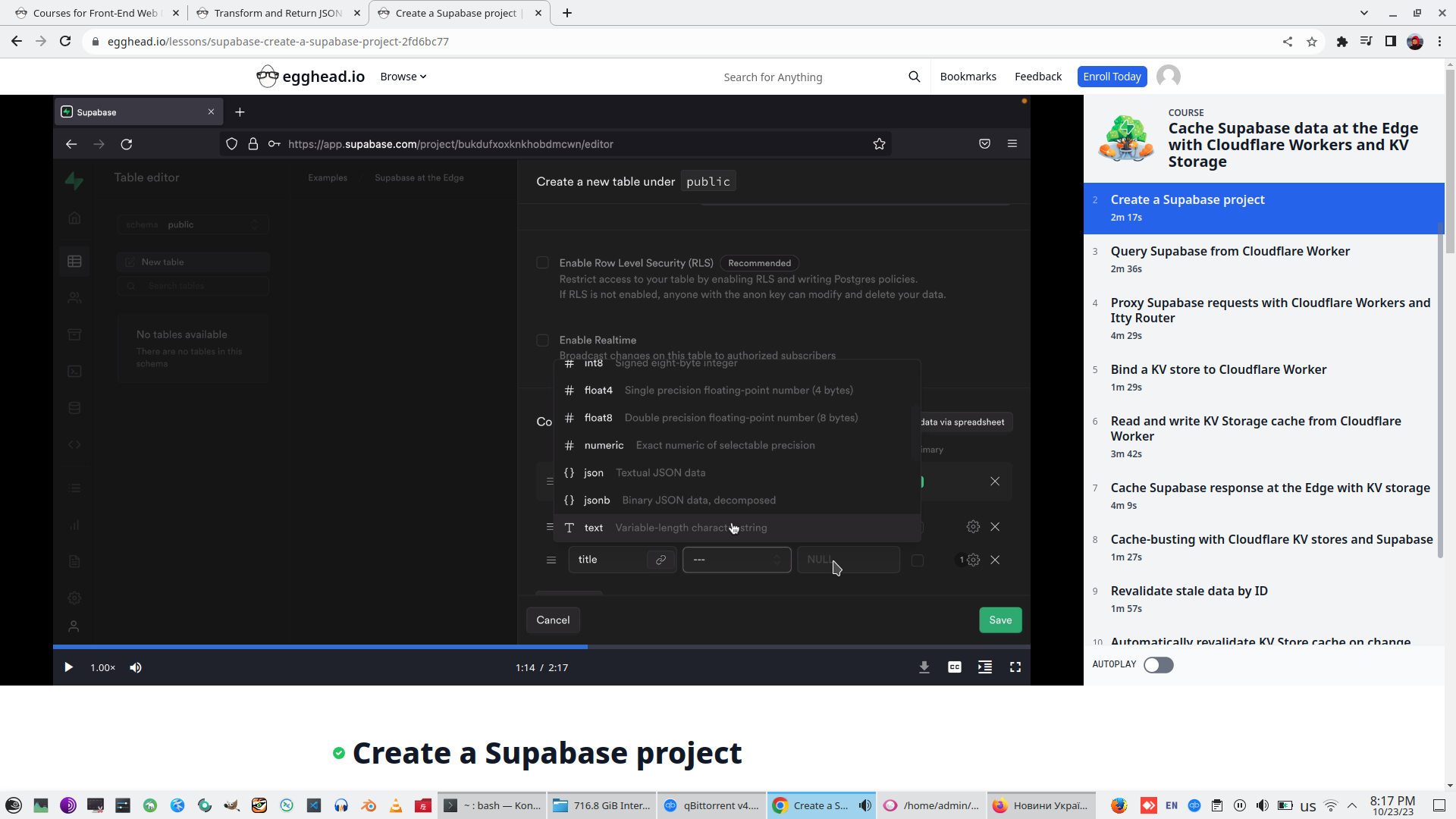Change playback speed 1.00×

(102, 667)
